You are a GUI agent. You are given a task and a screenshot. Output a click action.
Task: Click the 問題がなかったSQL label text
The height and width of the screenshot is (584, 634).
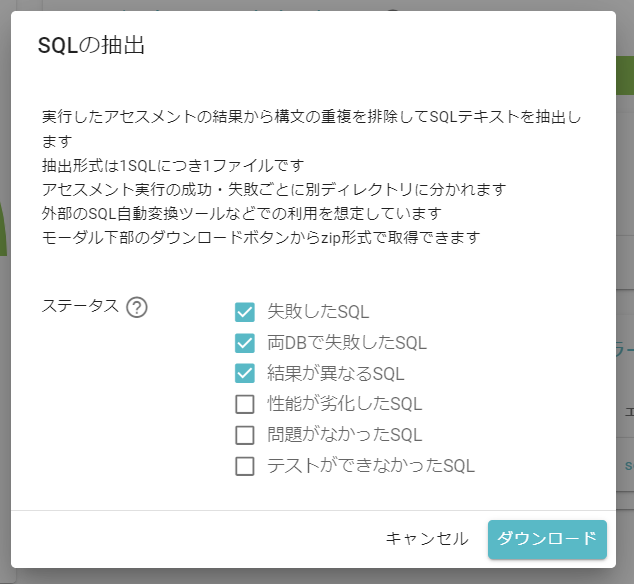point(344,435)
